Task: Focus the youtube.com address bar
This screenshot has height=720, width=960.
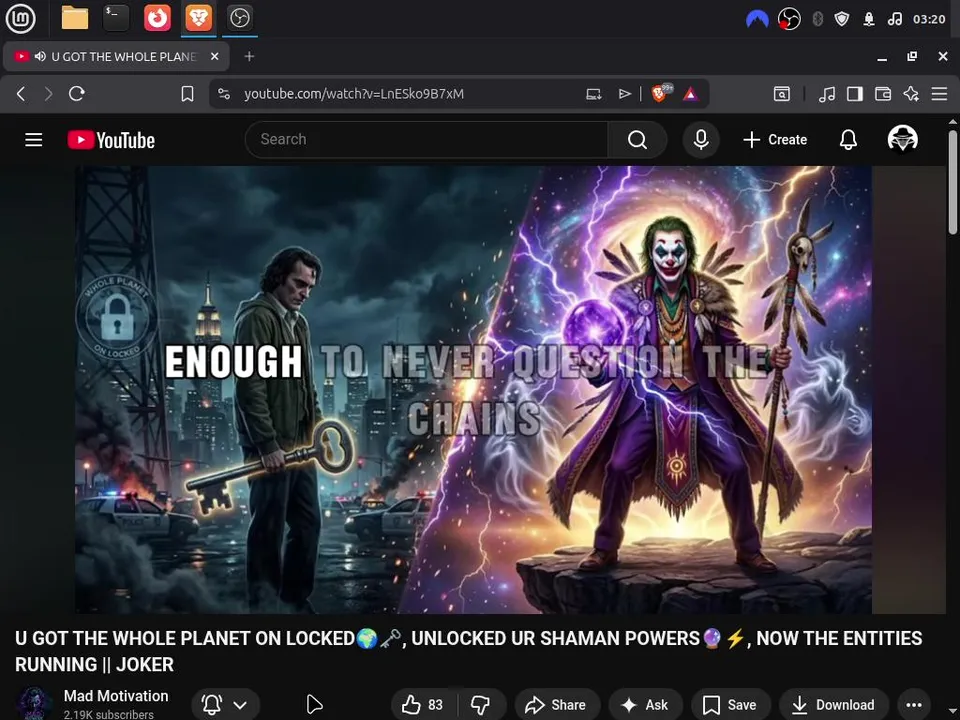Action: click(354, 94)
